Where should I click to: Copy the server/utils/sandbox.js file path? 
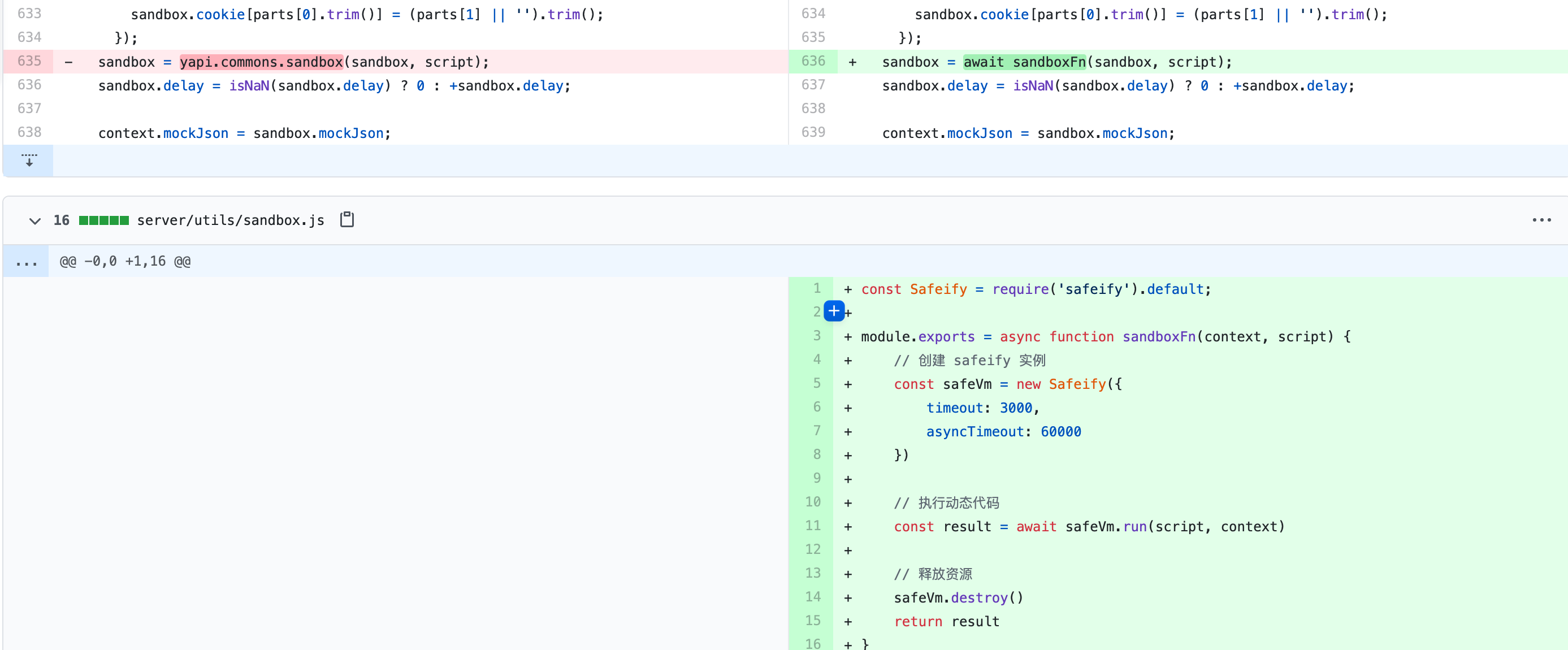[x=347, y=220]
